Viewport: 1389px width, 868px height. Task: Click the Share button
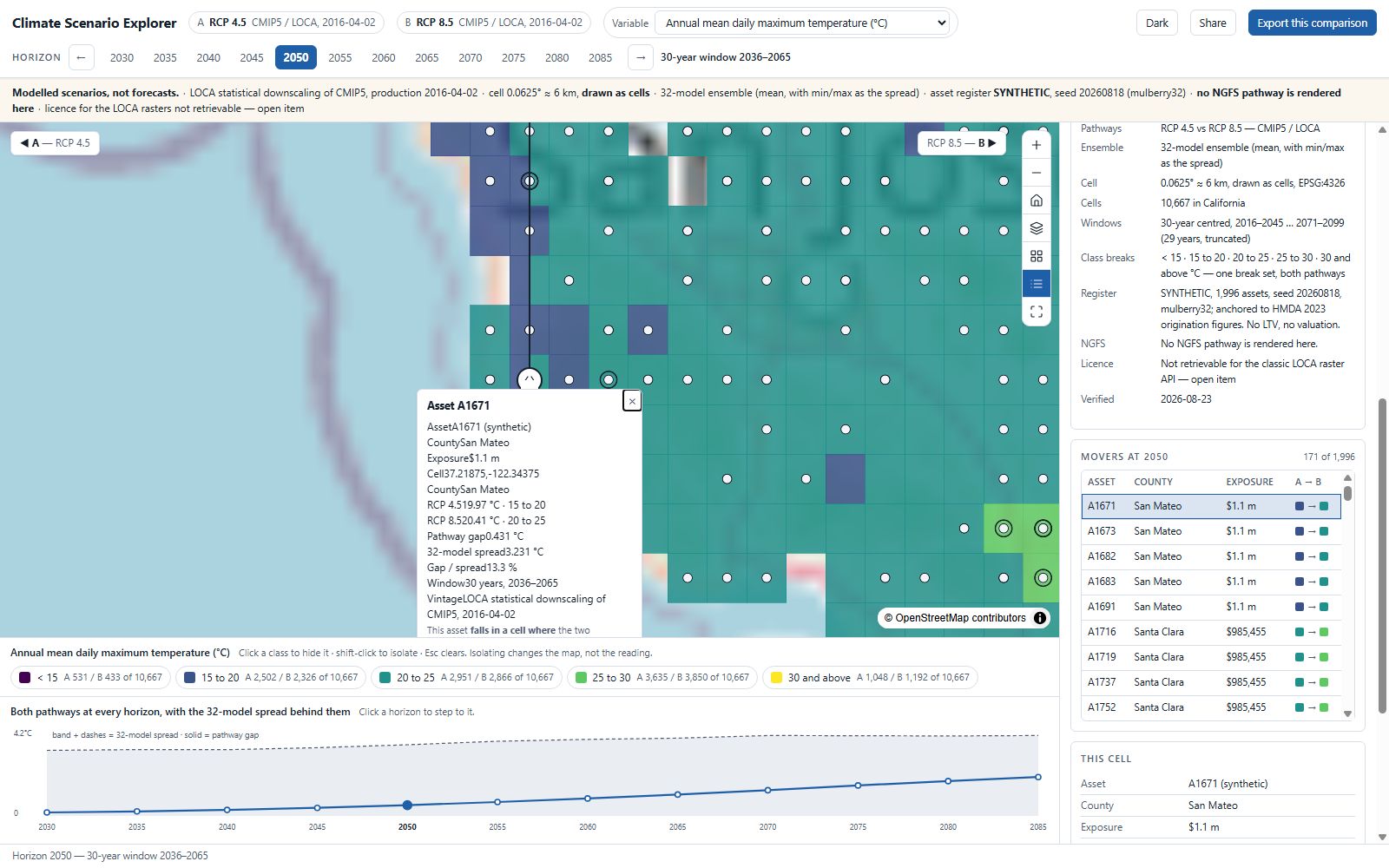1213,23
